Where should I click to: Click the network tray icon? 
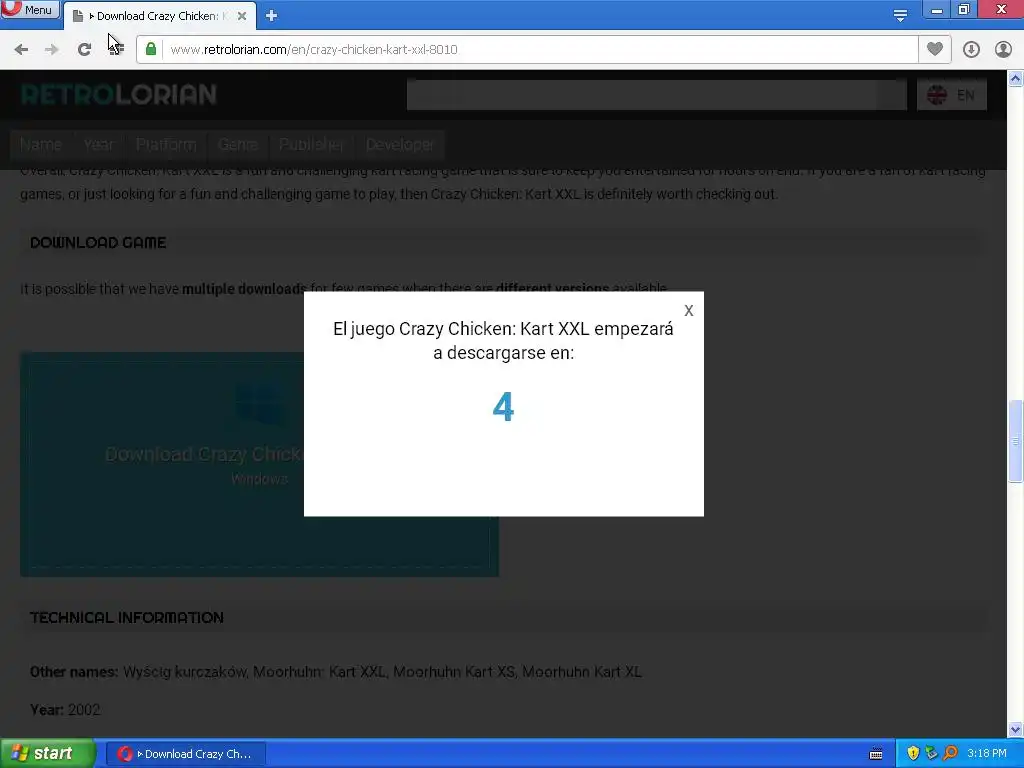pyautogui.click(x=931, y=753)
